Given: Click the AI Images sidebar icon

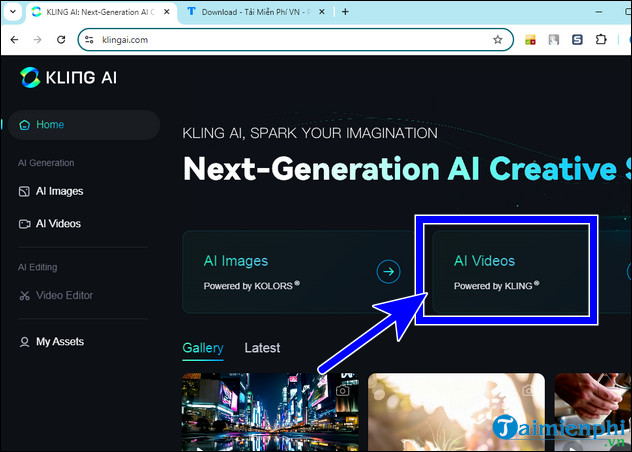Looking at the screenshot, I should [x=24, y=192].
